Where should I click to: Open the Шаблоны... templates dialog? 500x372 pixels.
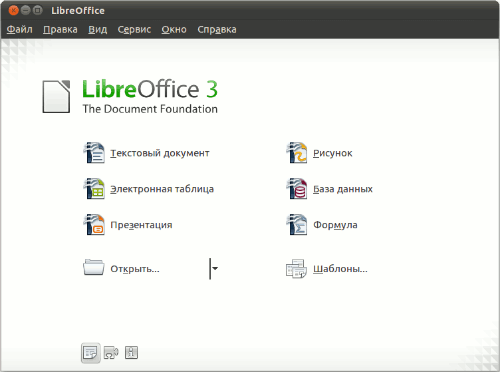point(327,269)
